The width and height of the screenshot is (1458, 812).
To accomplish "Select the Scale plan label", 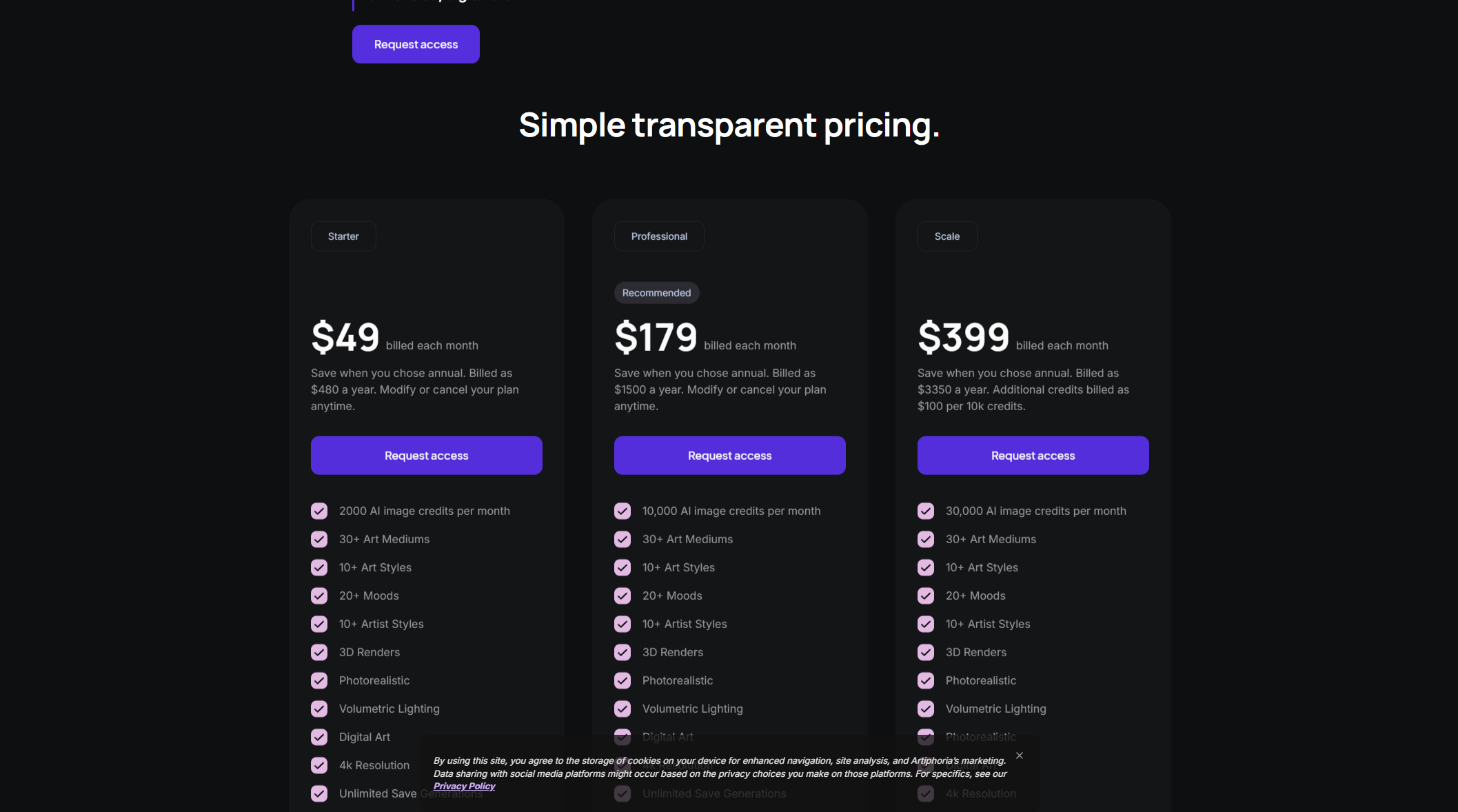I will tap(946, 236).
